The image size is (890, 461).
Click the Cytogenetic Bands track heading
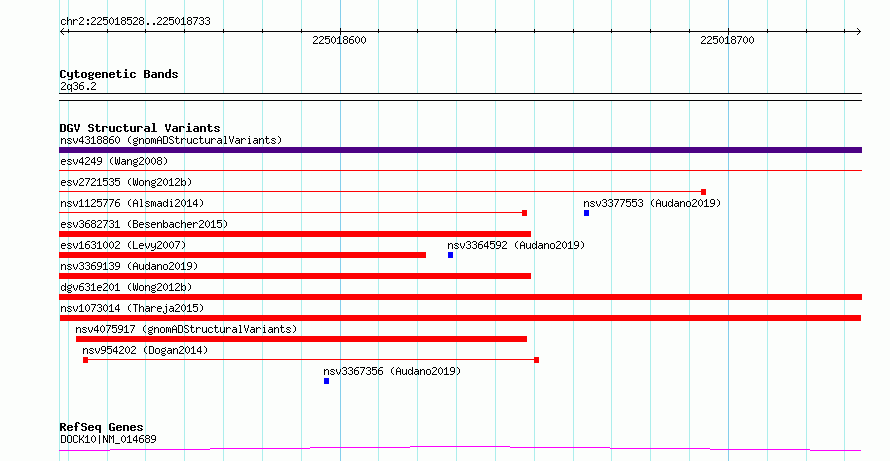click(119, 74)
